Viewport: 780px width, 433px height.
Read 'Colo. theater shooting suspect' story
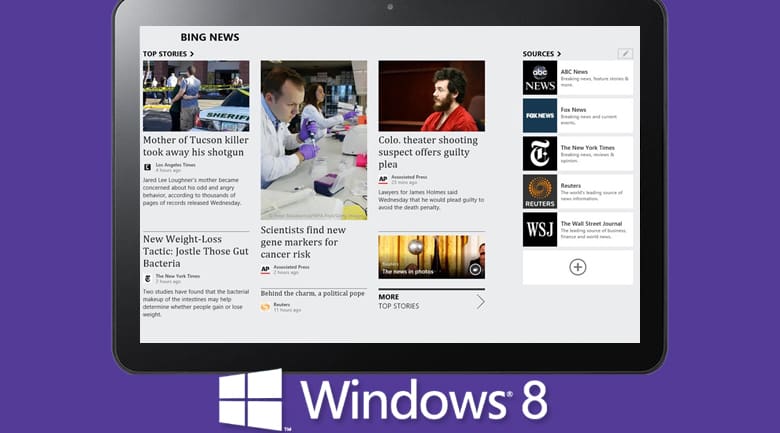click(x=430, y=152)
